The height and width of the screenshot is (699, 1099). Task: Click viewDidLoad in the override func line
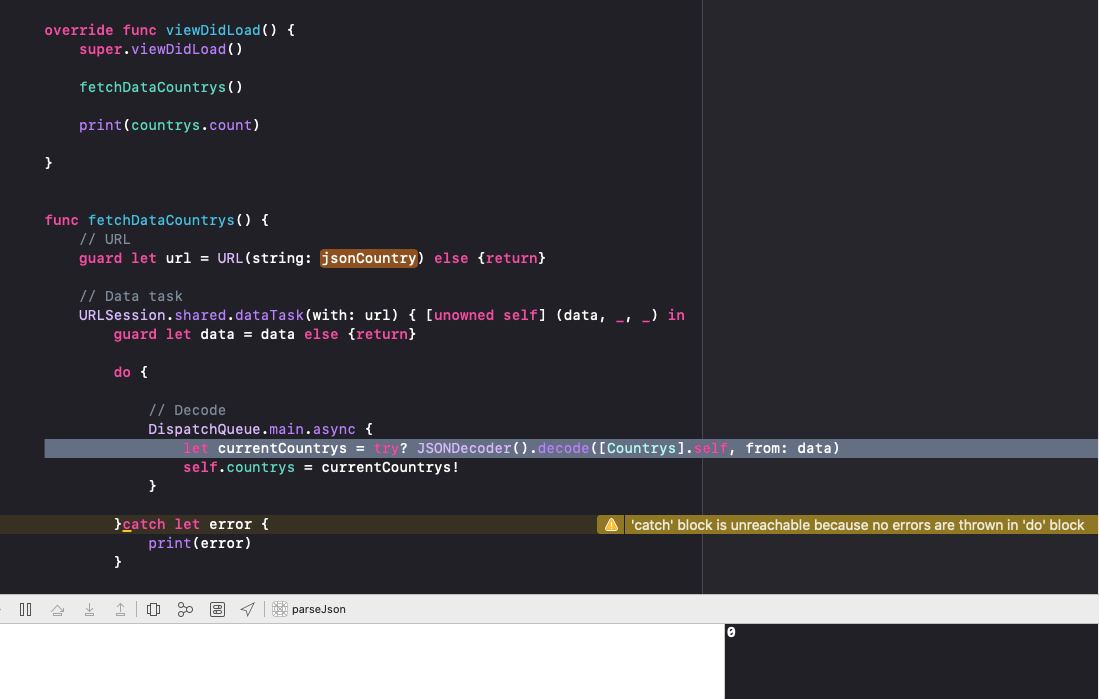(213, 30)
